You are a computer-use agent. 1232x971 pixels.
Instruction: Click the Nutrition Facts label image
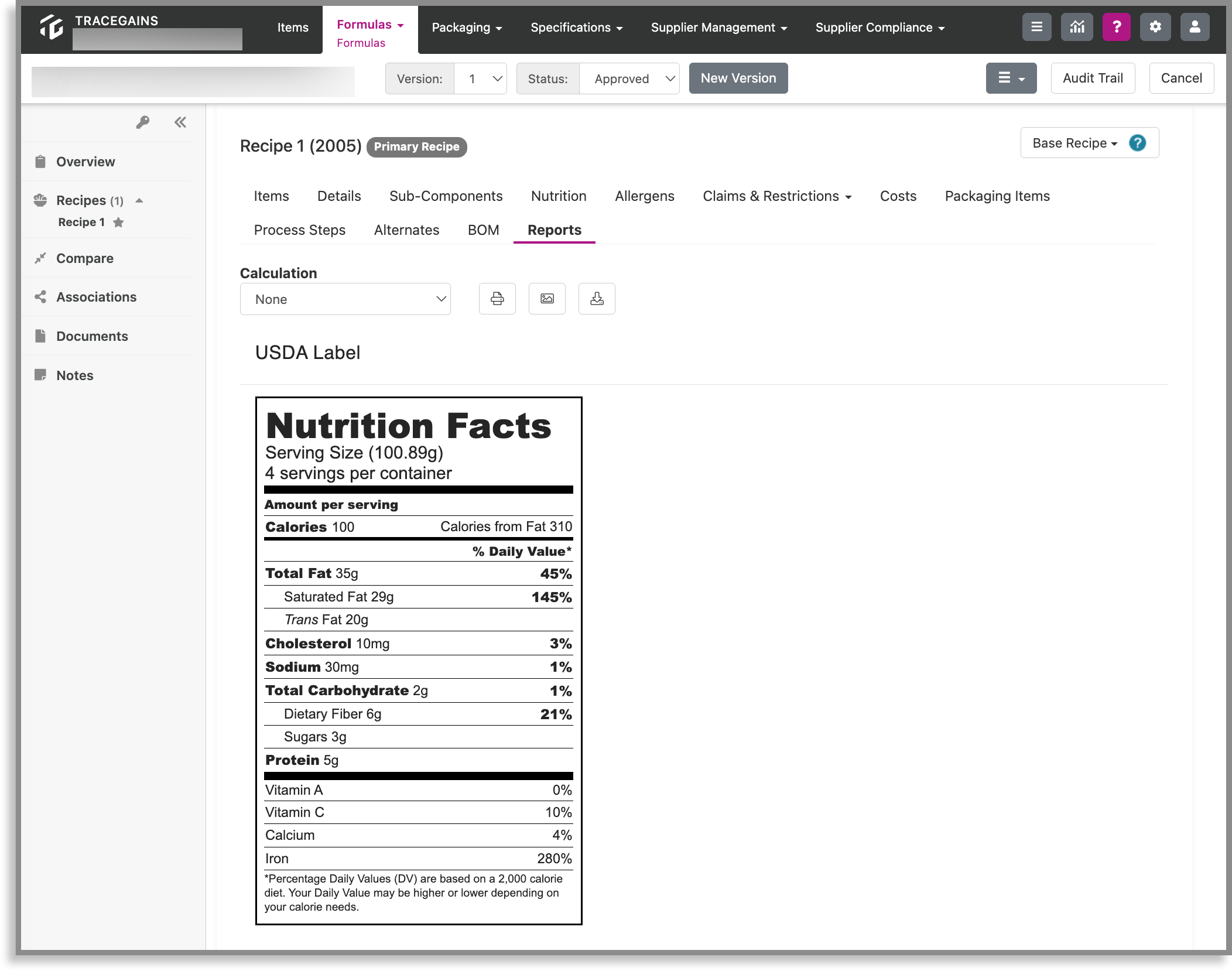pyautogui.click(x=419, y=661)
